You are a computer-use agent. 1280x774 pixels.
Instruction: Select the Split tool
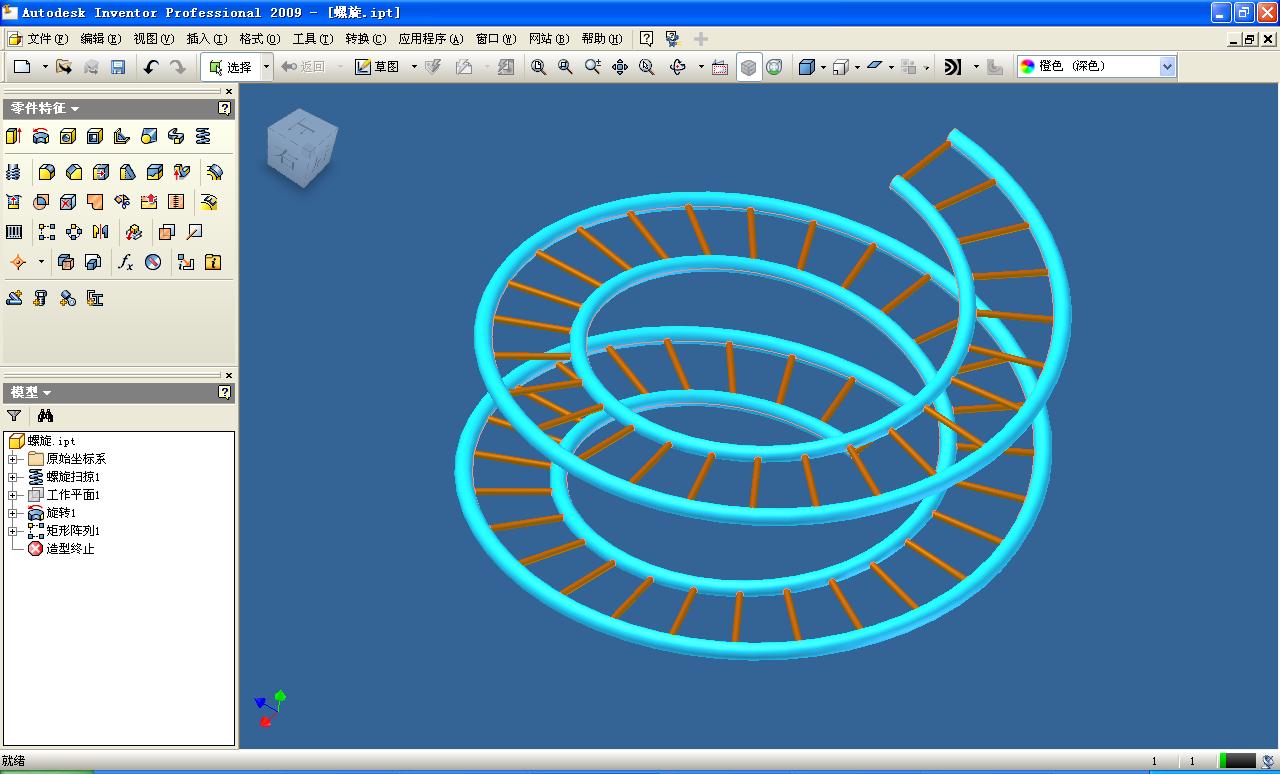click(154, 172)
